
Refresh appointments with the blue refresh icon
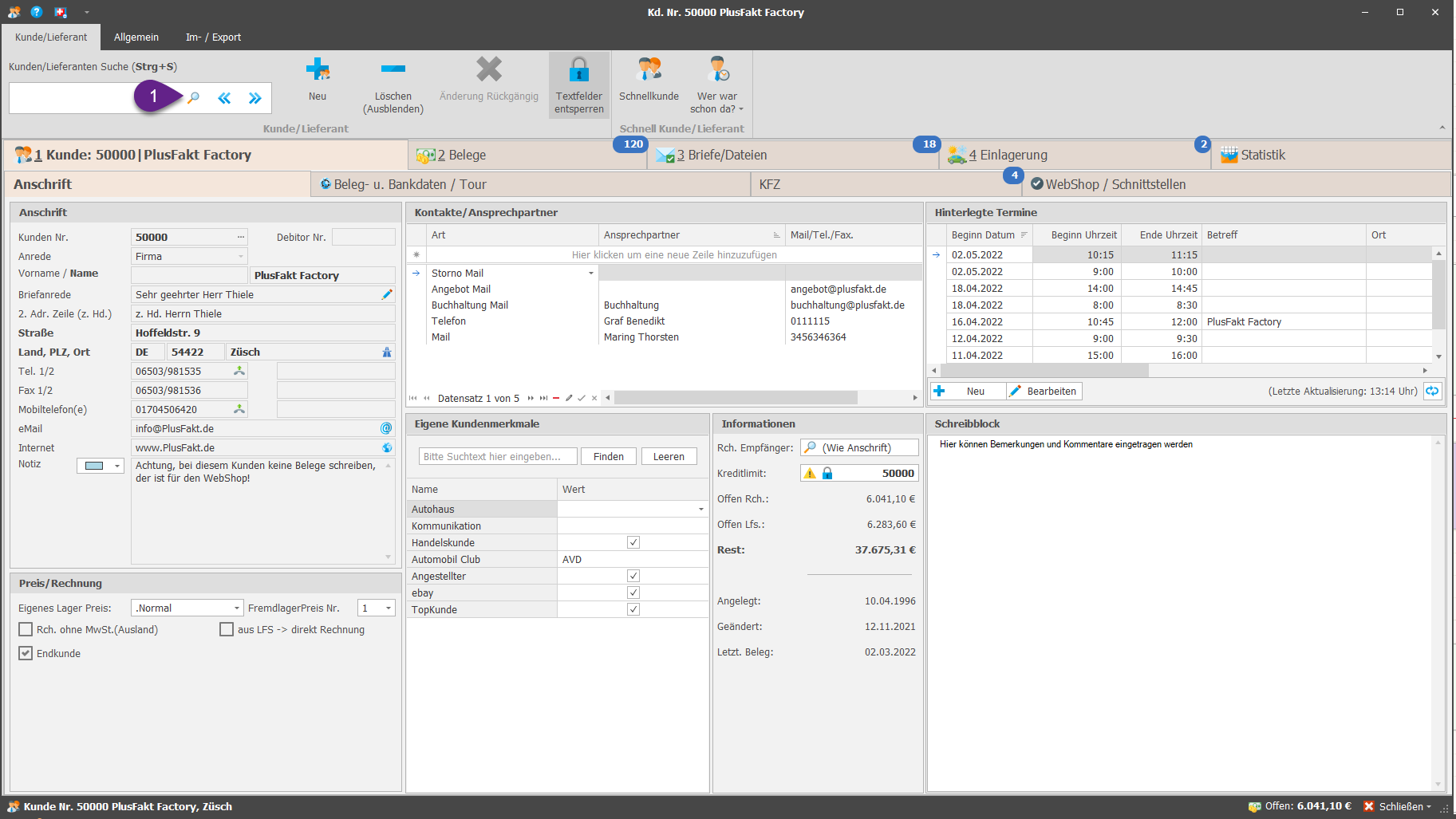point(1433,391)
